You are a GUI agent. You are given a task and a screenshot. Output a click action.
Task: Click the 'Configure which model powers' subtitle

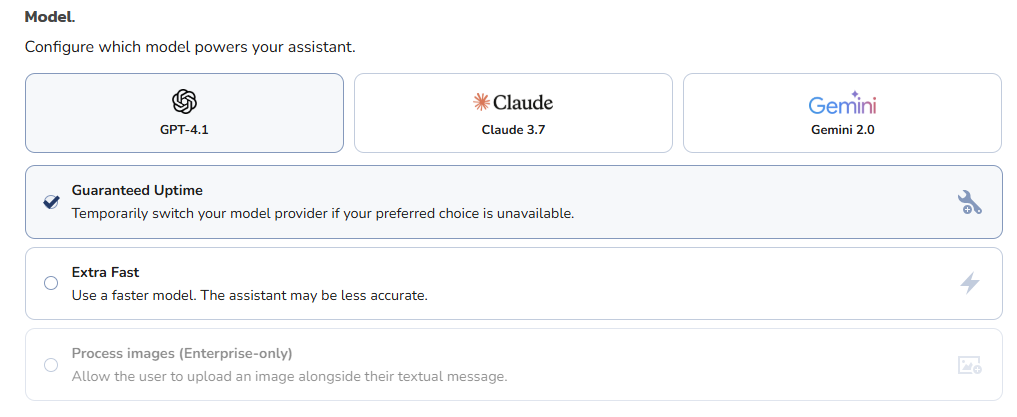(x=190, y=47)
